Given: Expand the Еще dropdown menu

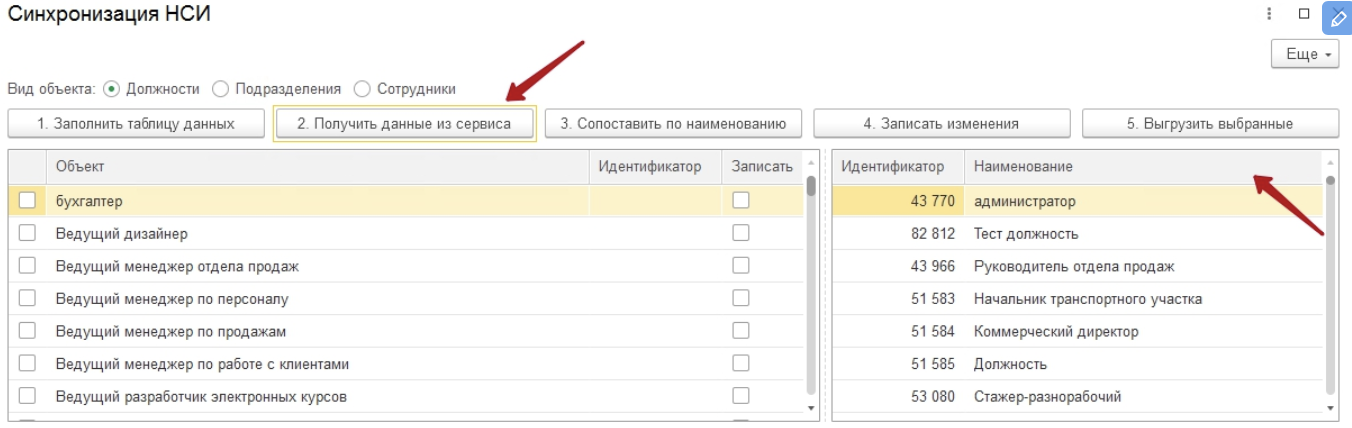Looking at the screenshot, I should click(x=1305, y=54).
